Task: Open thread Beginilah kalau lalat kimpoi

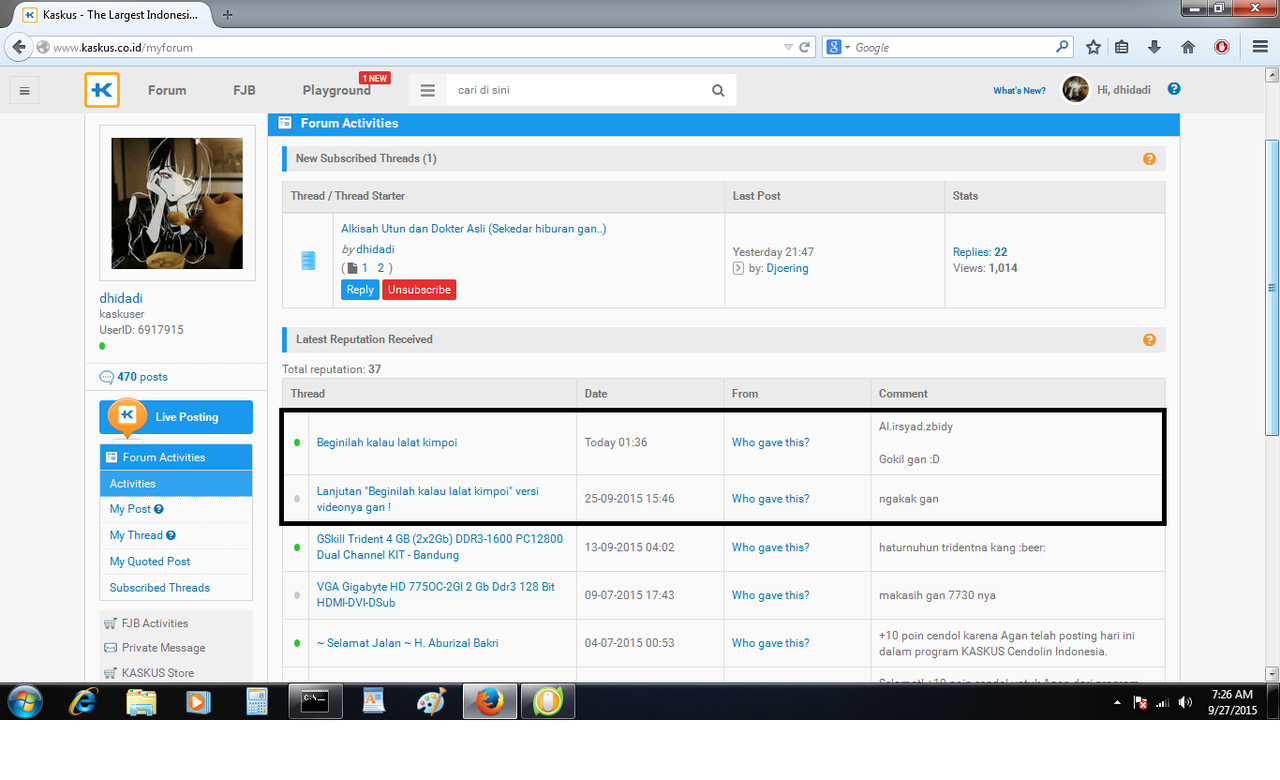Action: click(x=387, y=442)
